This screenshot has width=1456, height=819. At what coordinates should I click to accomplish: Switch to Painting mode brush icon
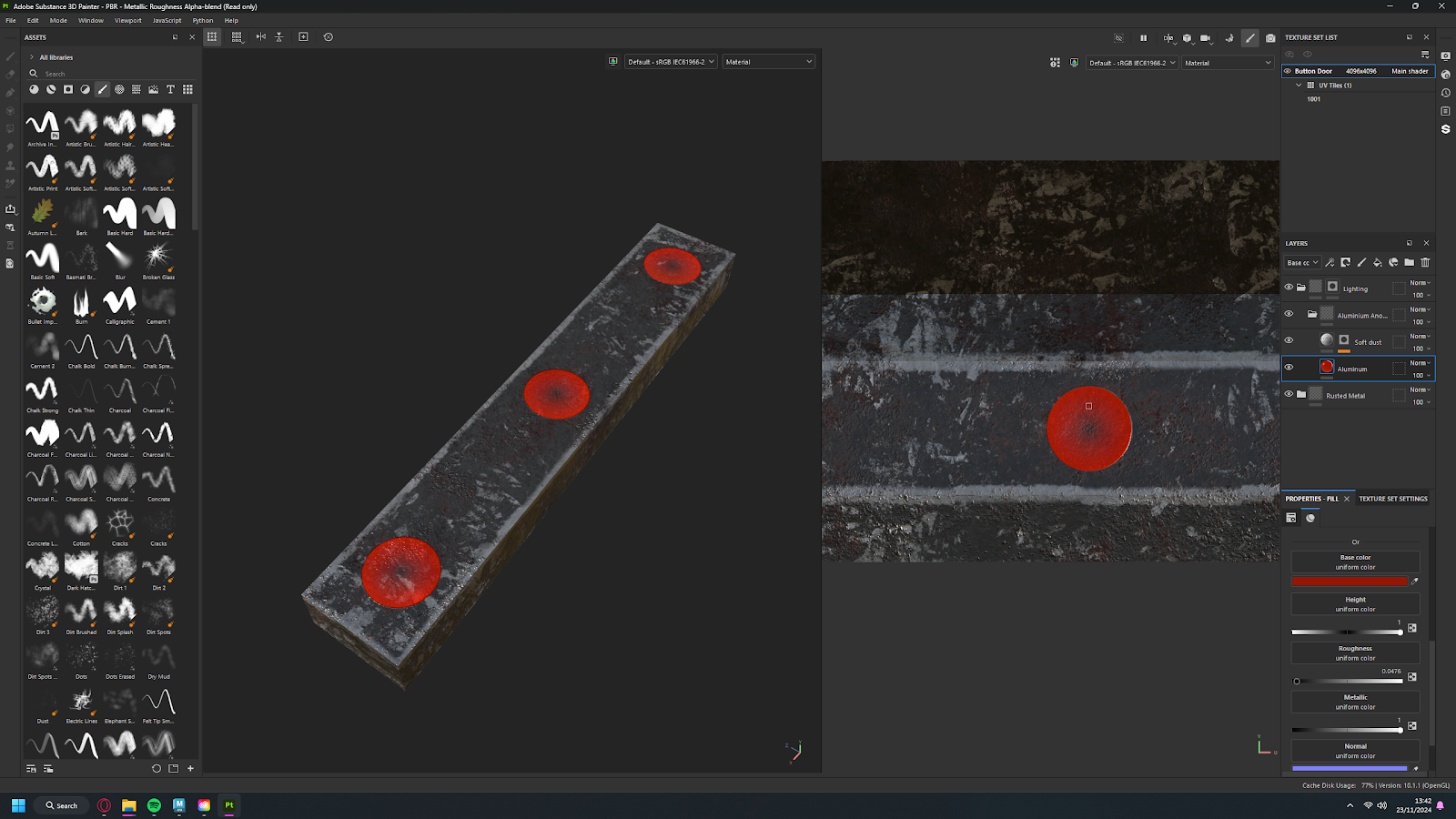(1250, 38)
